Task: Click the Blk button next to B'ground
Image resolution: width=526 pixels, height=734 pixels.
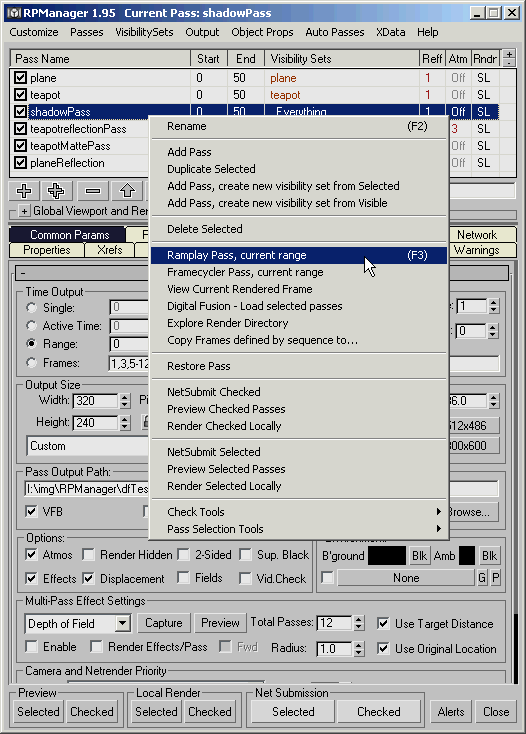Action: [x=419, y=556]
